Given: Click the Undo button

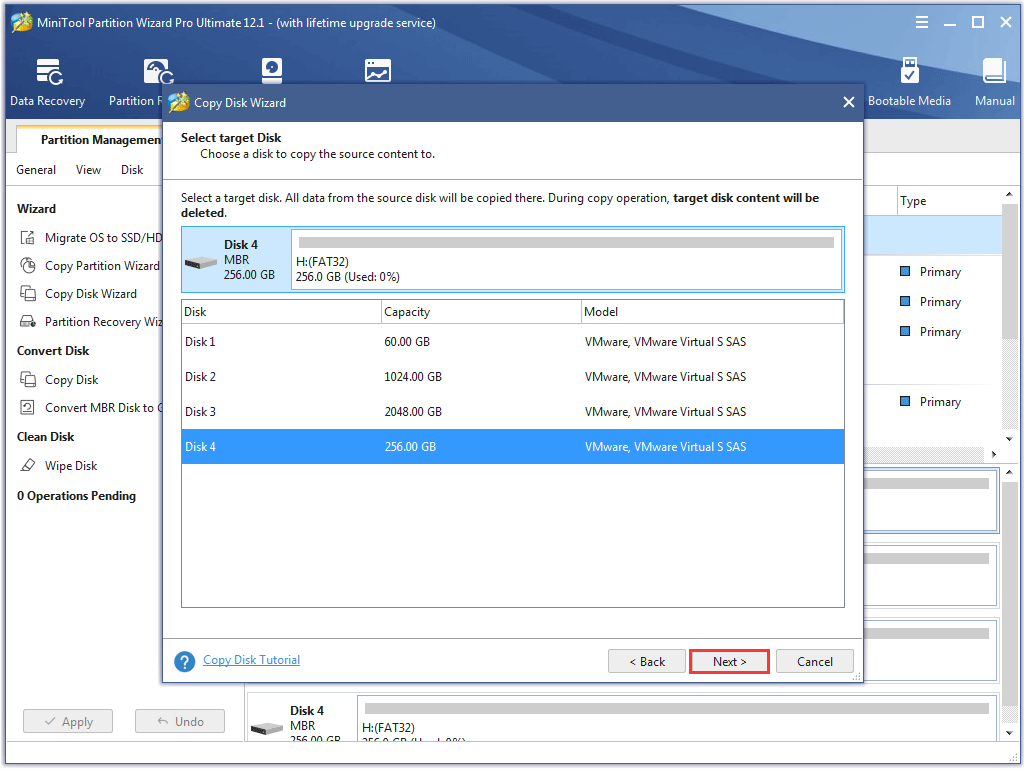Looking at the screenshot, I should click(180, 722).
